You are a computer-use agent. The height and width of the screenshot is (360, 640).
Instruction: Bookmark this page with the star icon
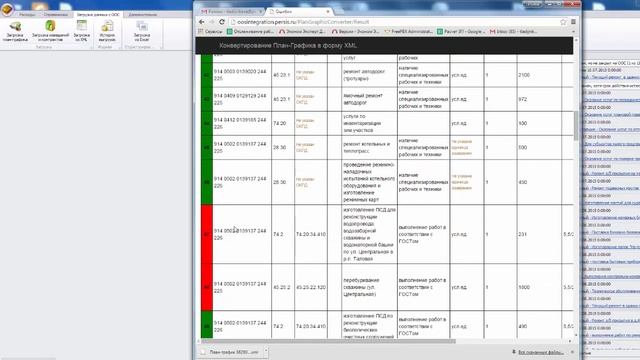563,22
